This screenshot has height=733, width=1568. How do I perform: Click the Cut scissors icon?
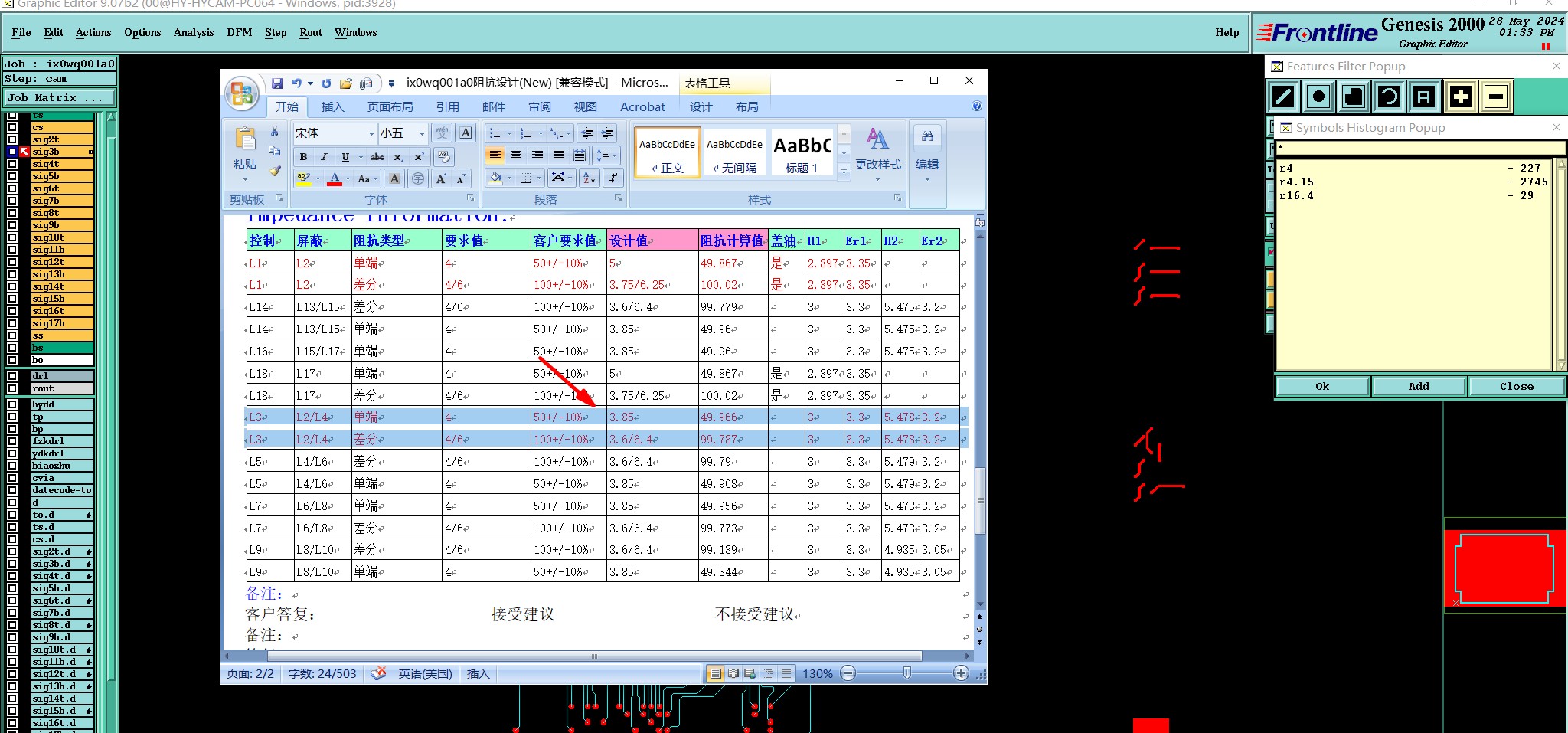click(275, 132)
